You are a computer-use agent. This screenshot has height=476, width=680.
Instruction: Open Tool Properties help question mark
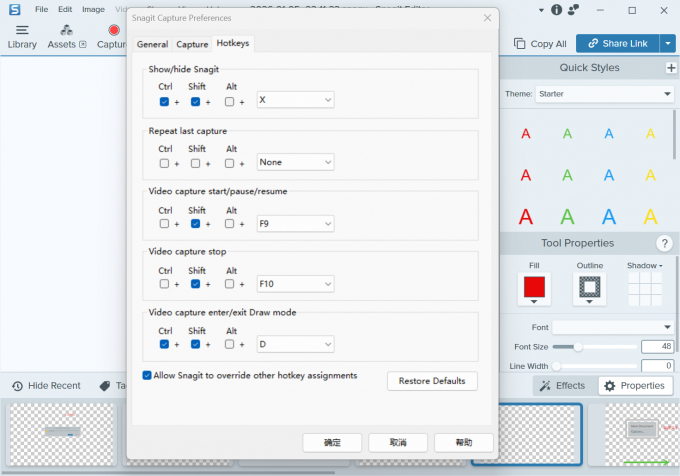click(664, 244)
